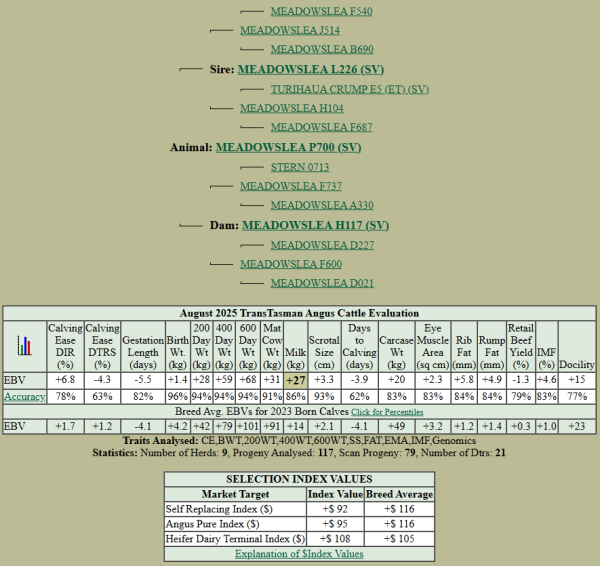This screenshot has width=600, height=566.
Task: Select Days to Calving EBV -3.9
Action: point(359,380)
